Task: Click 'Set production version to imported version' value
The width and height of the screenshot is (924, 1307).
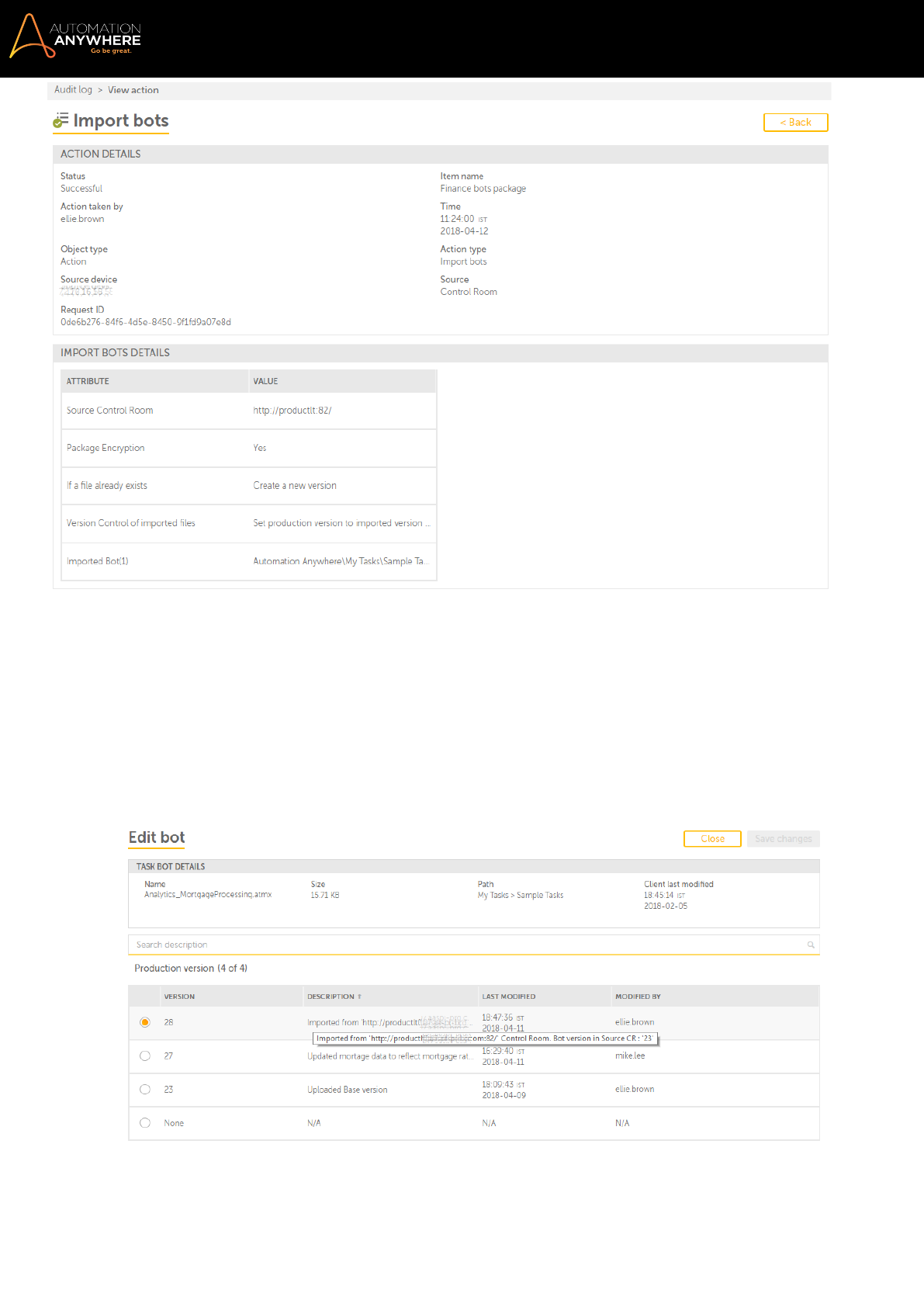Action: tap(341, 523)
